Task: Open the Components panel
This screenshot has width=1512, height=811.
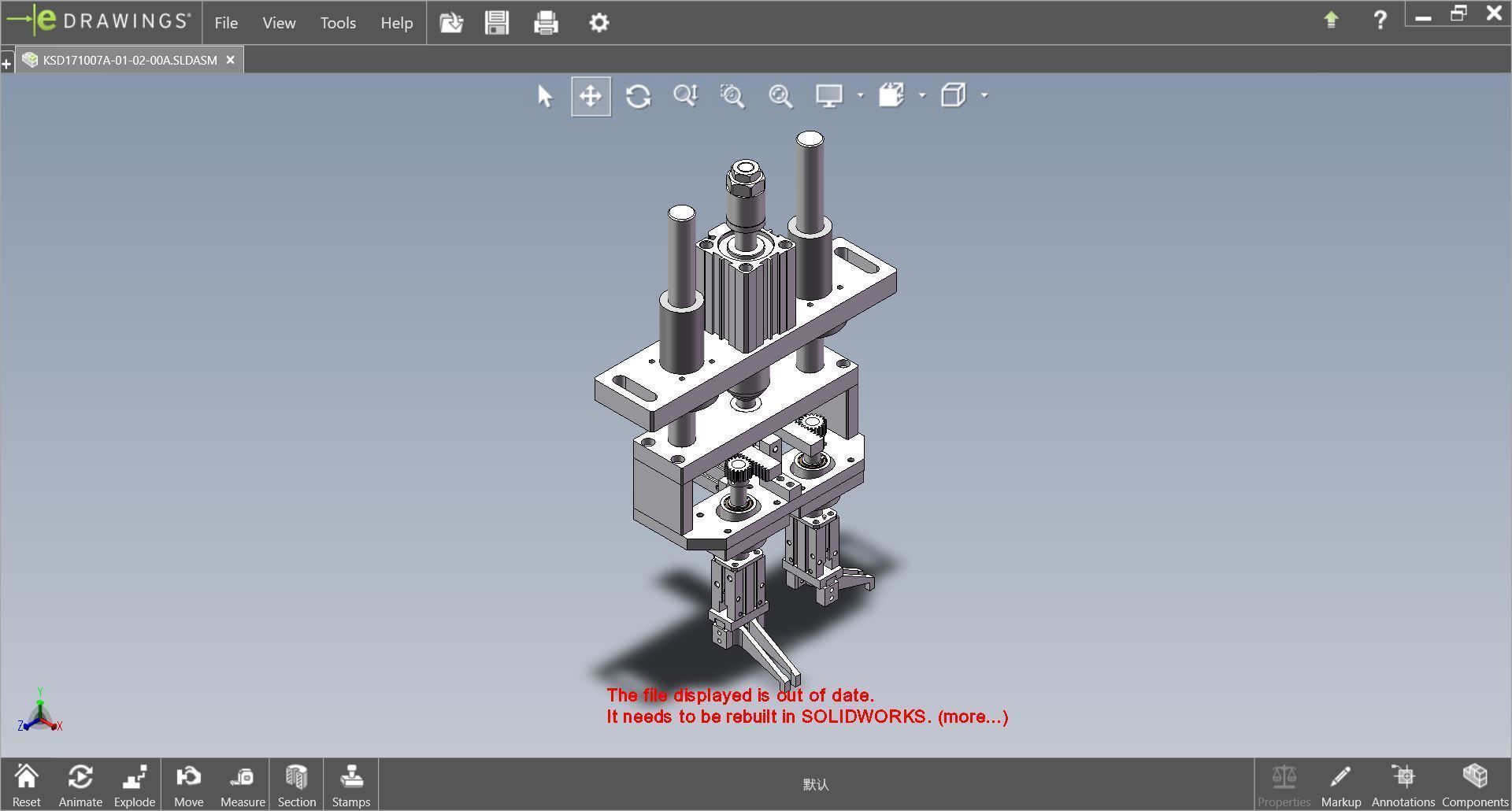Action: pyautogui.click(x=1474, y=784)
